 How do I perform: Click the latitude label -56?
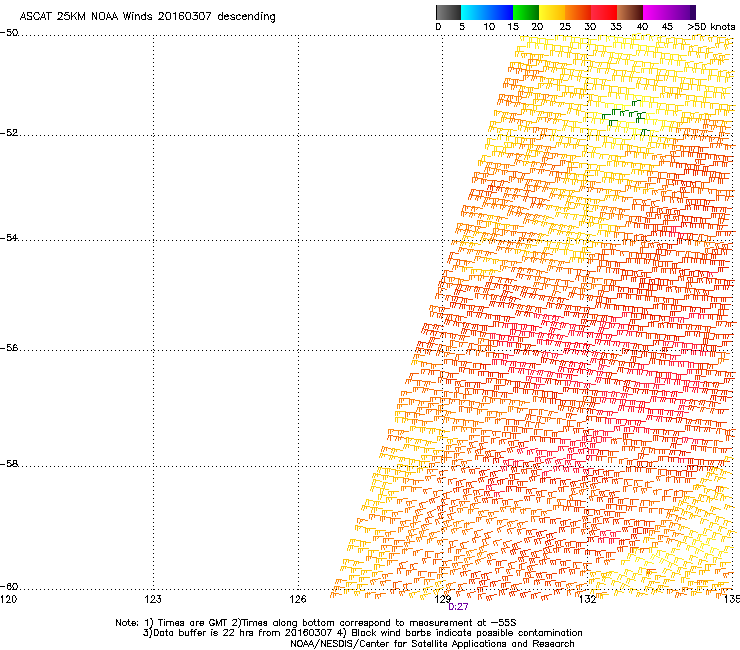point(9,348)
